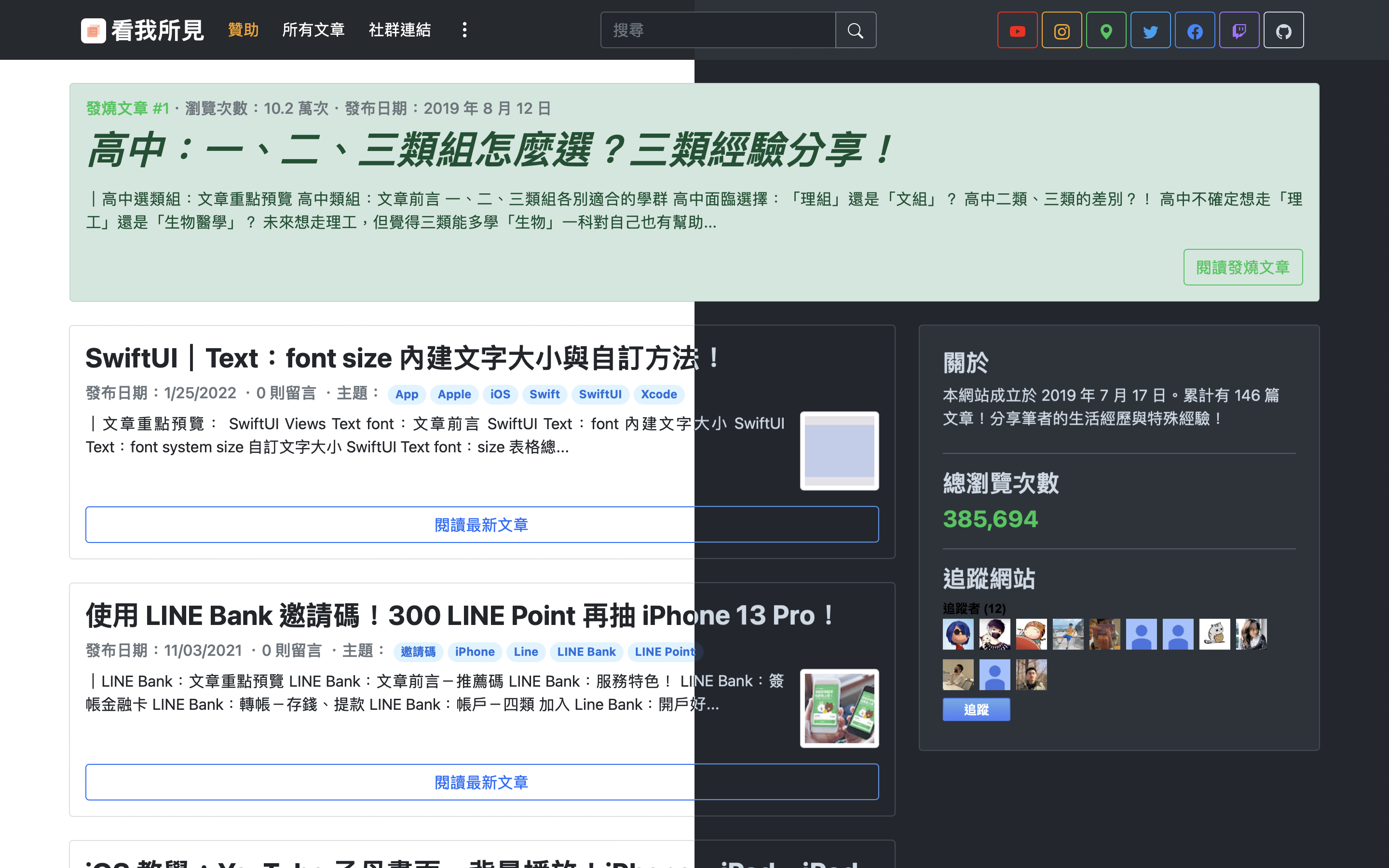
Task: Click the orange site logo icon
Action: pos(93,30)
